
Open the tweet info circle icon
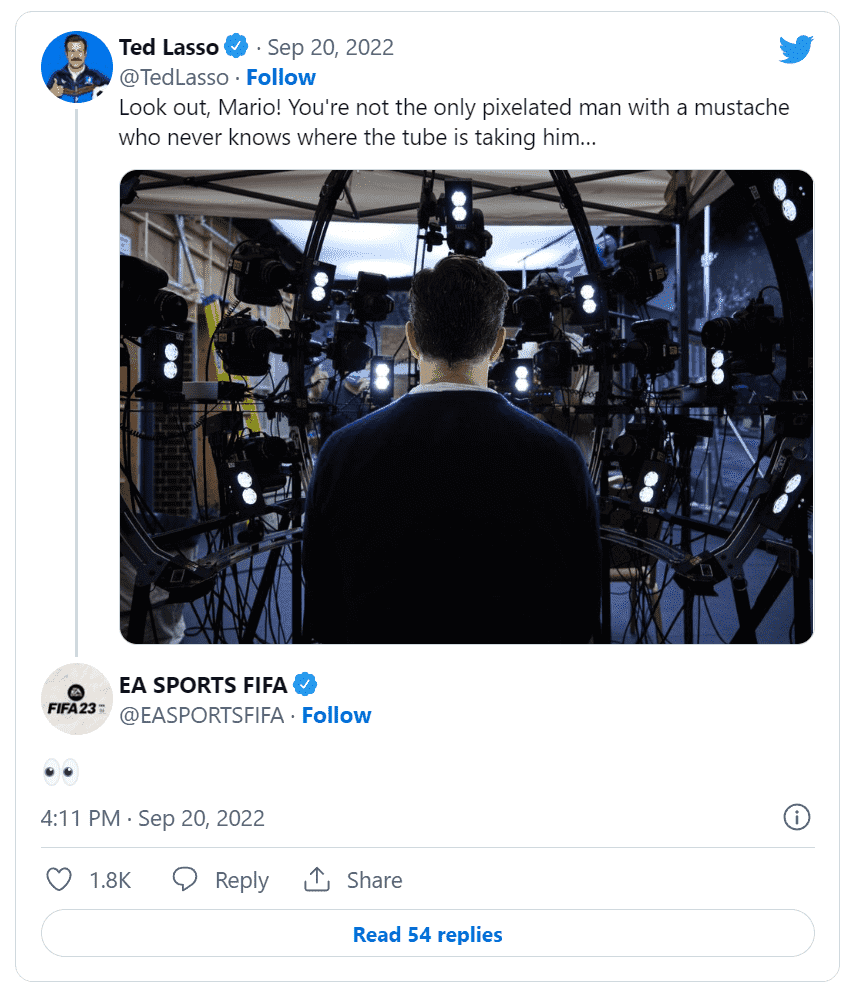click(796, 817)
